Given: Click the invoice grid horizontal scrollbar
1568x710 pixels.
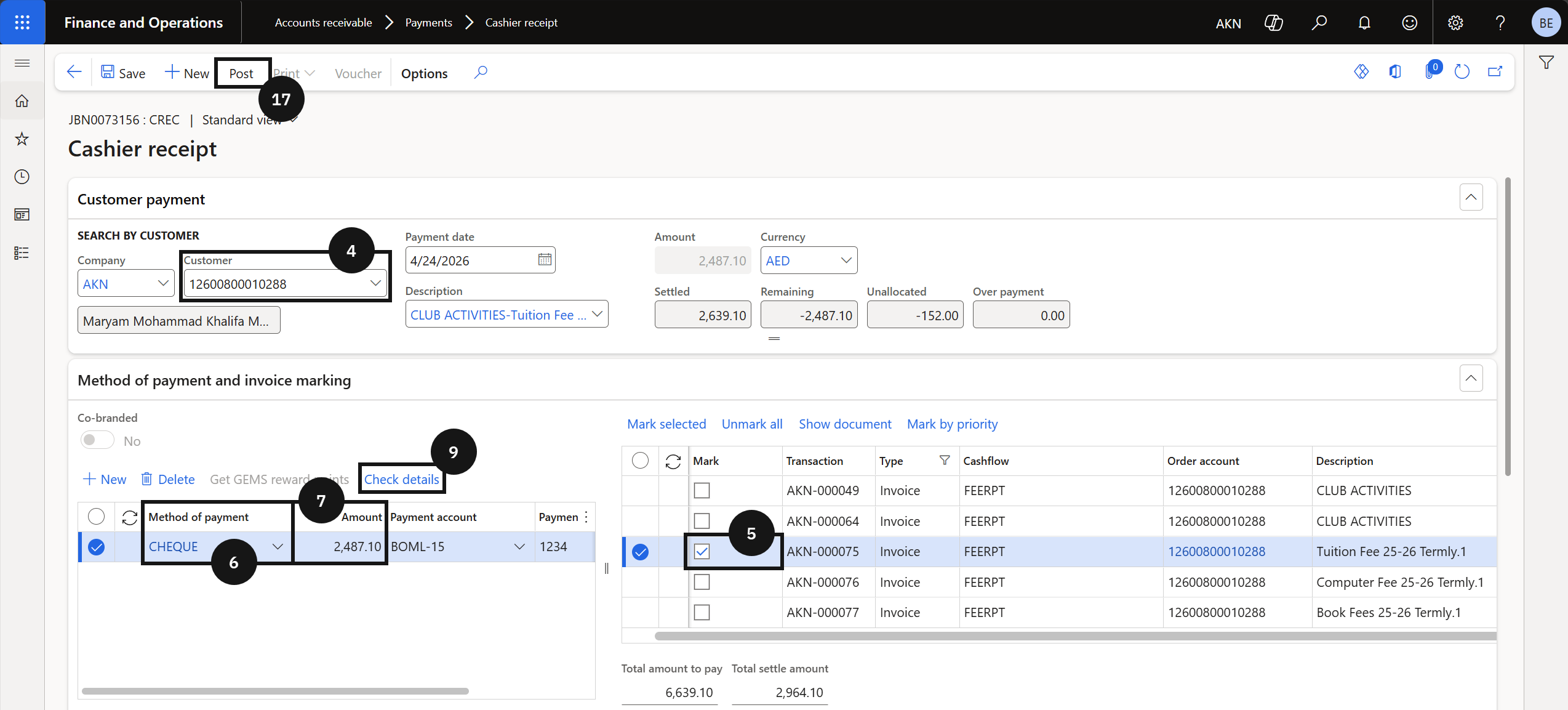Looking at the screenshot, I should (1076, 636).
